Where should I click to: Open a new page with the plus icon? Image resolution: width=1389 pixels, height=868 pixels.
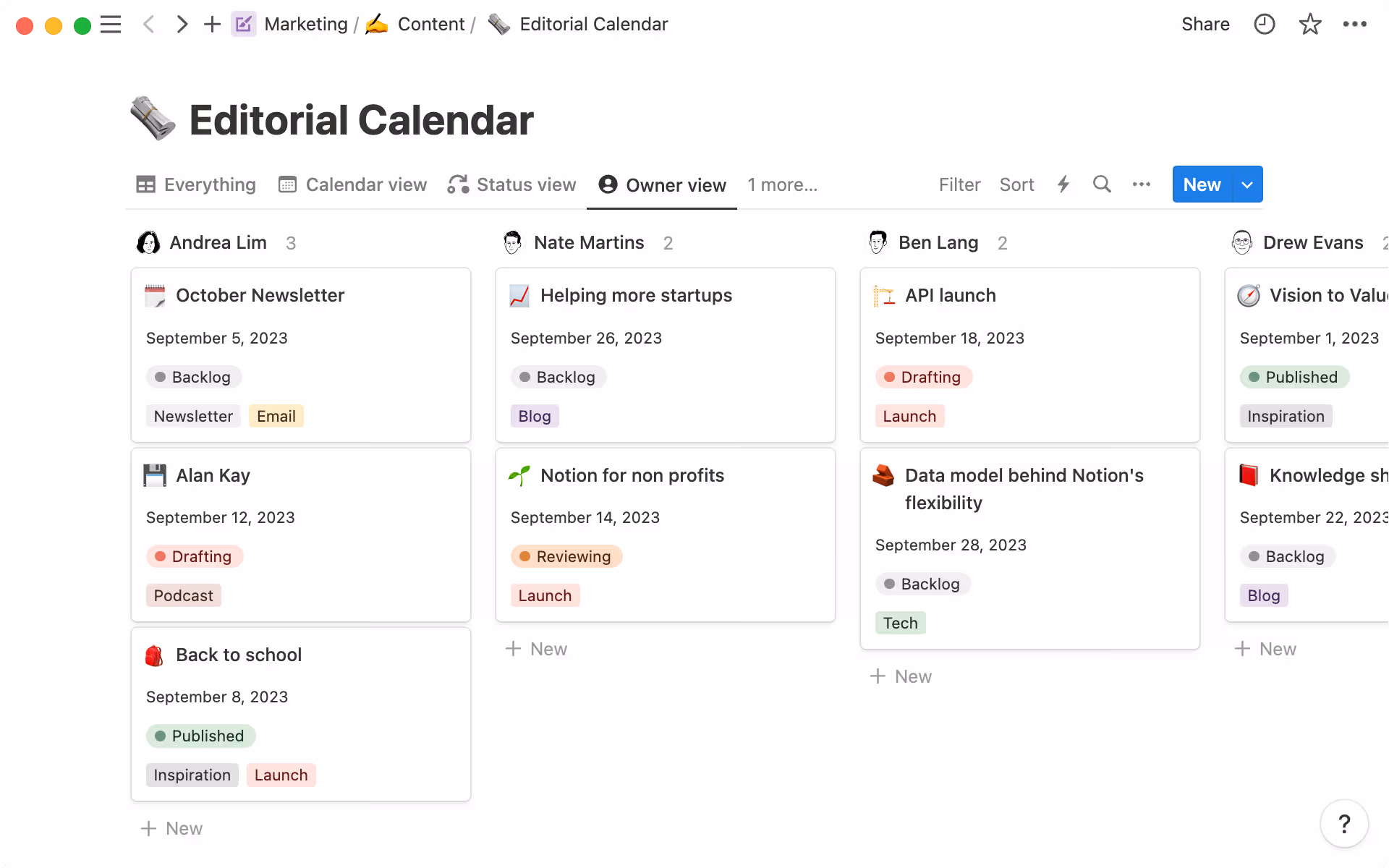click(x=211, y=24)
